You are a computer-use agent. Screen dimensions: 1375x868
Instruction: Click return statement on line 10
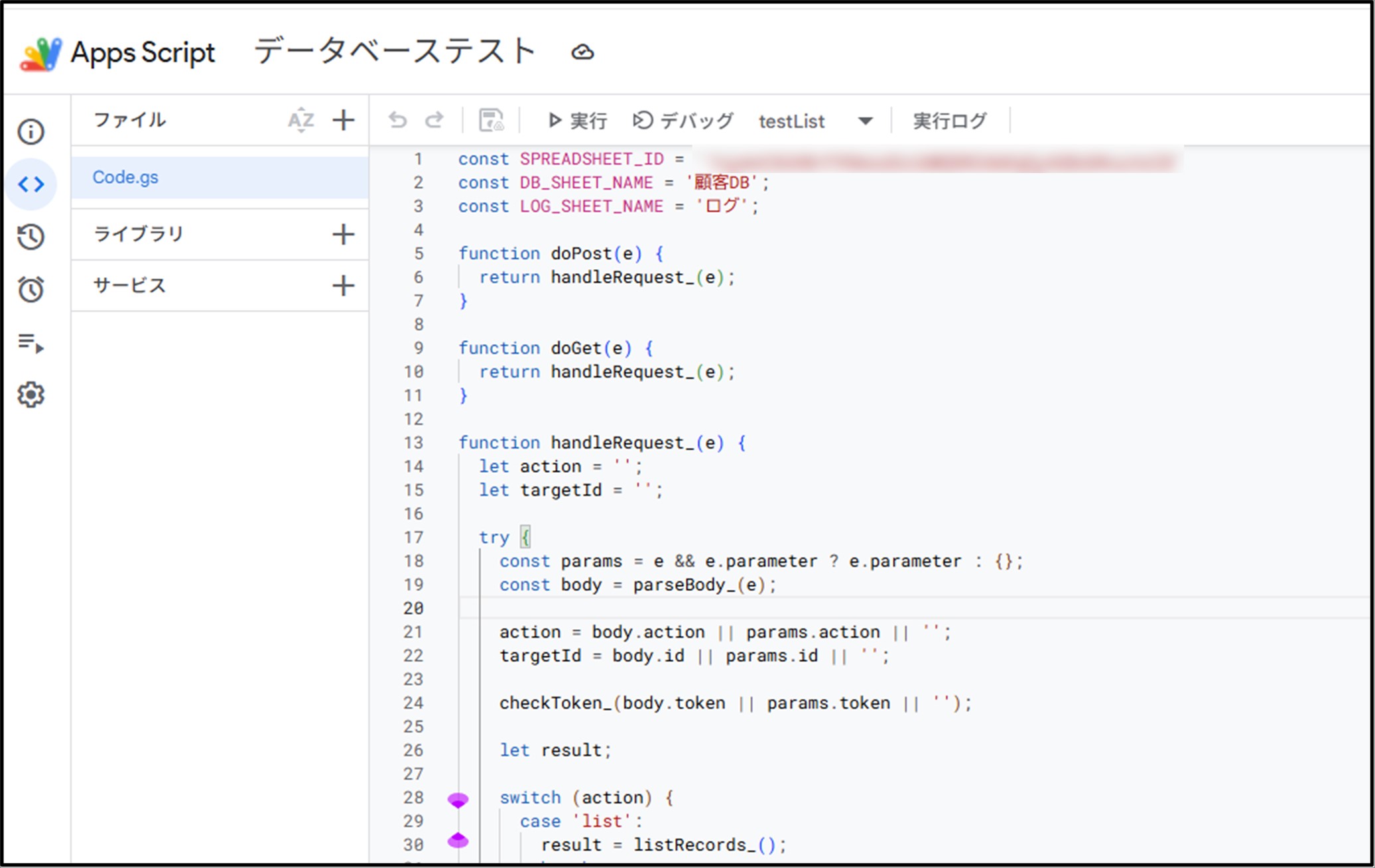pos(607,372)
